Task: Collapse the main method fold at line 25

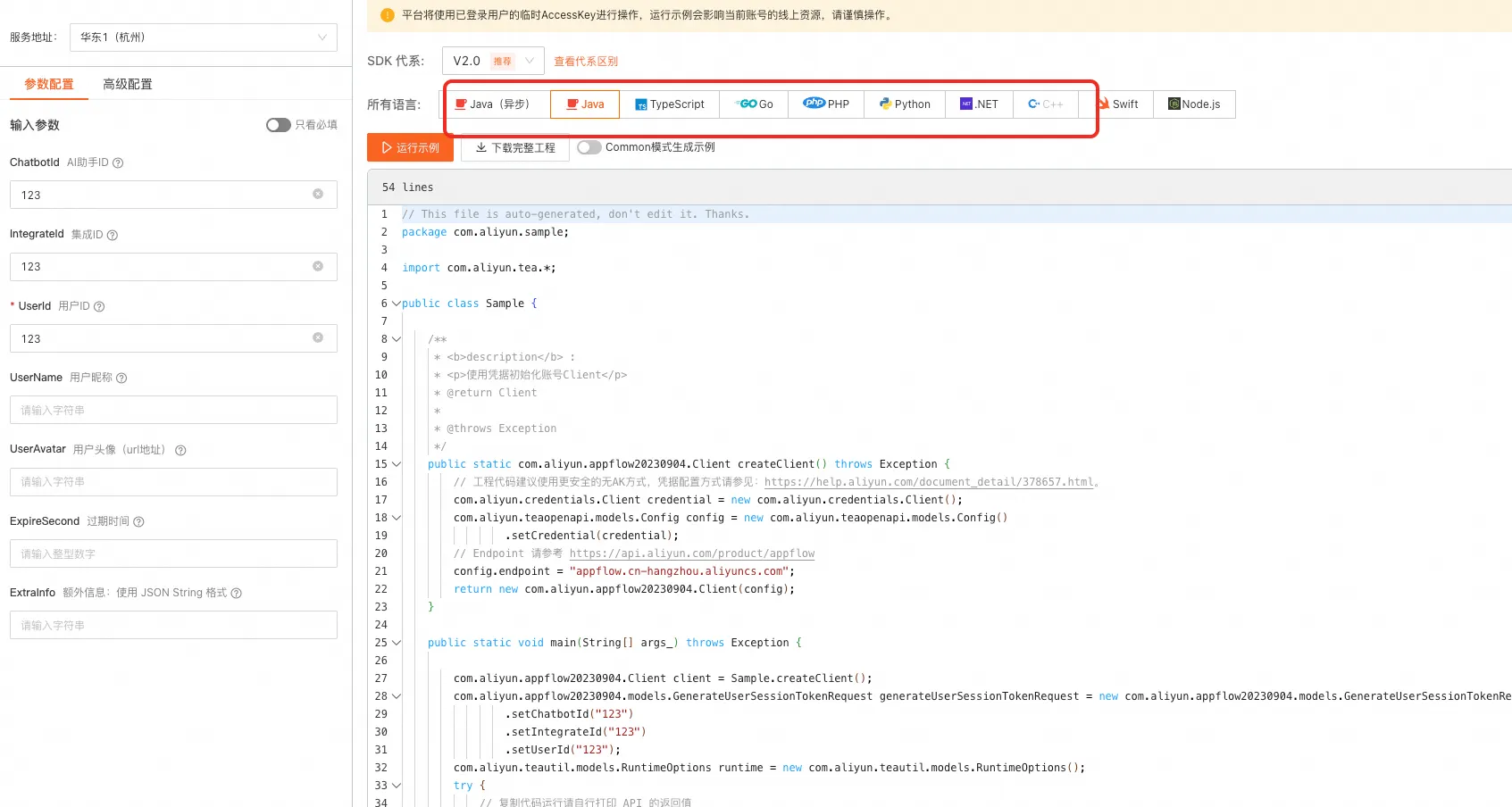Action: point(397,643)
